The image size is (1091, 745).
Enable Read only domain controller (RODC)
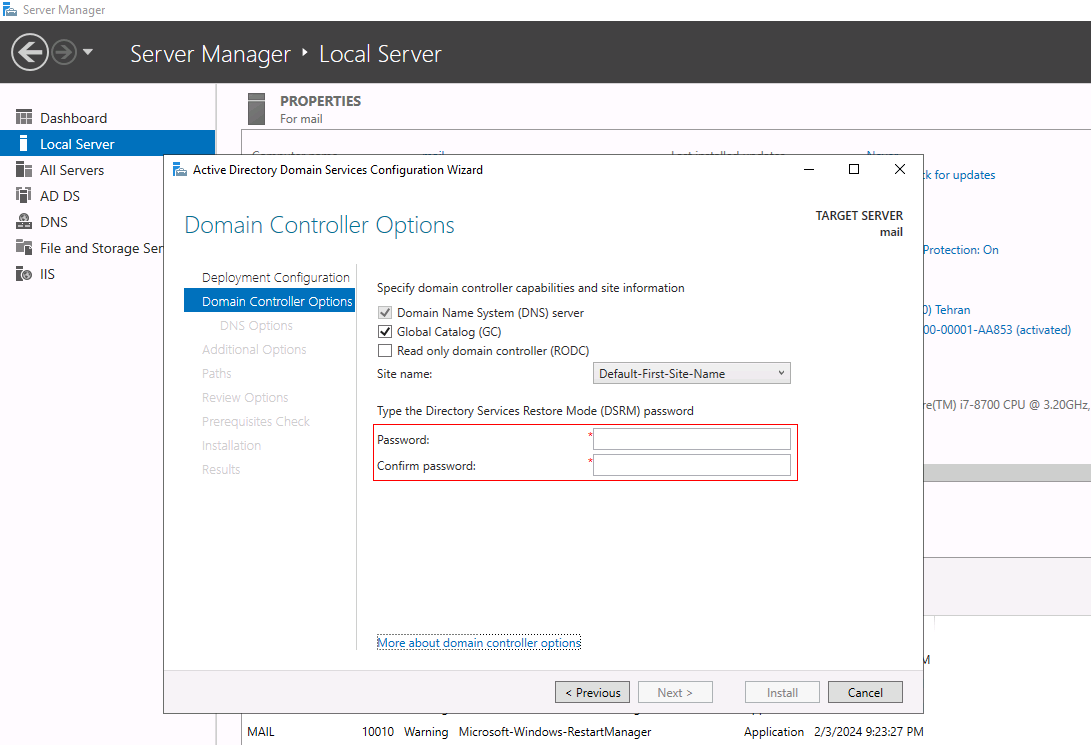point(385,351)
